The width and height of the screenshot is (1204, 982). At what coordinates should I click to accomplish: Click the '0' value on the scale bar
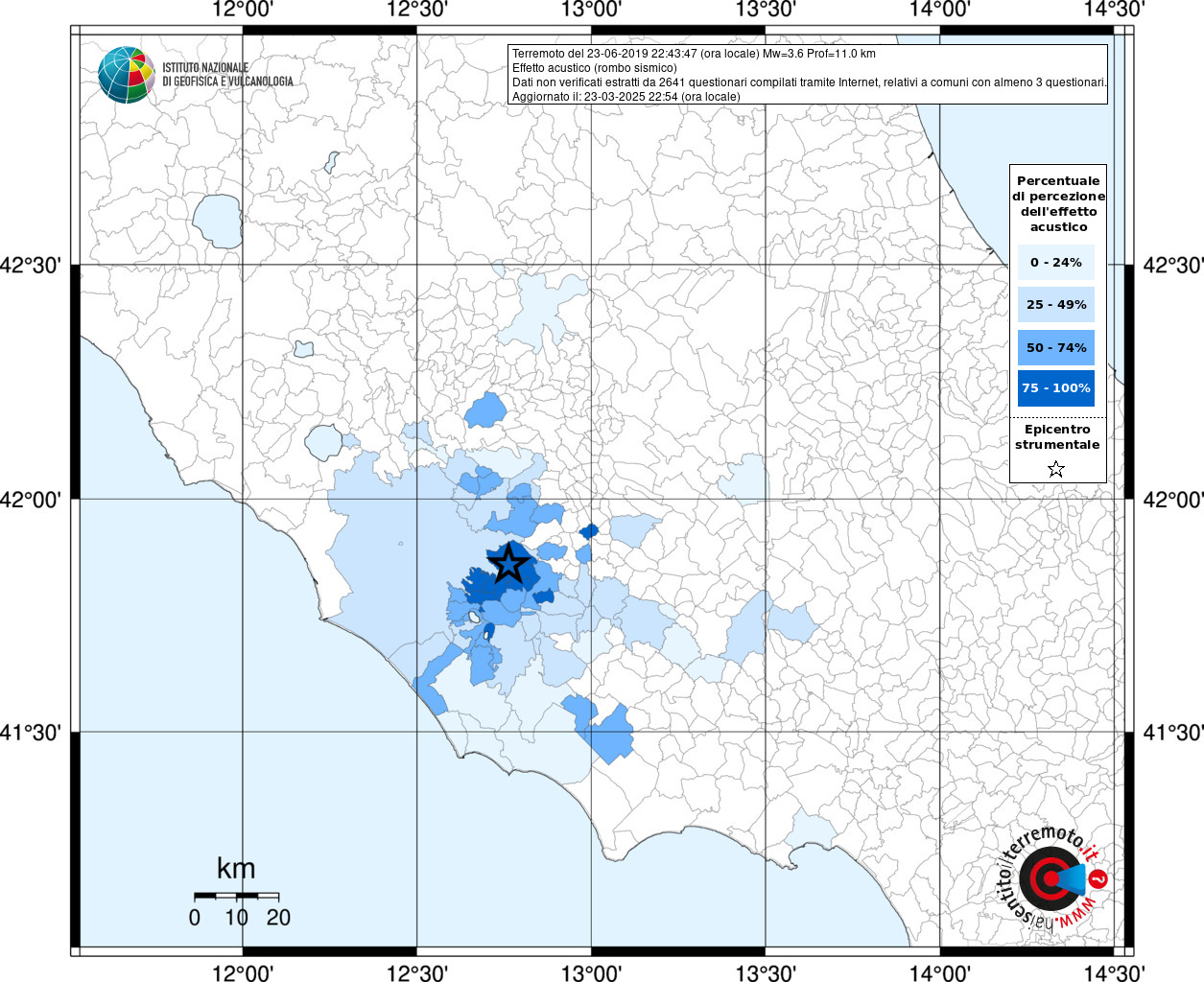pos(195,918)
